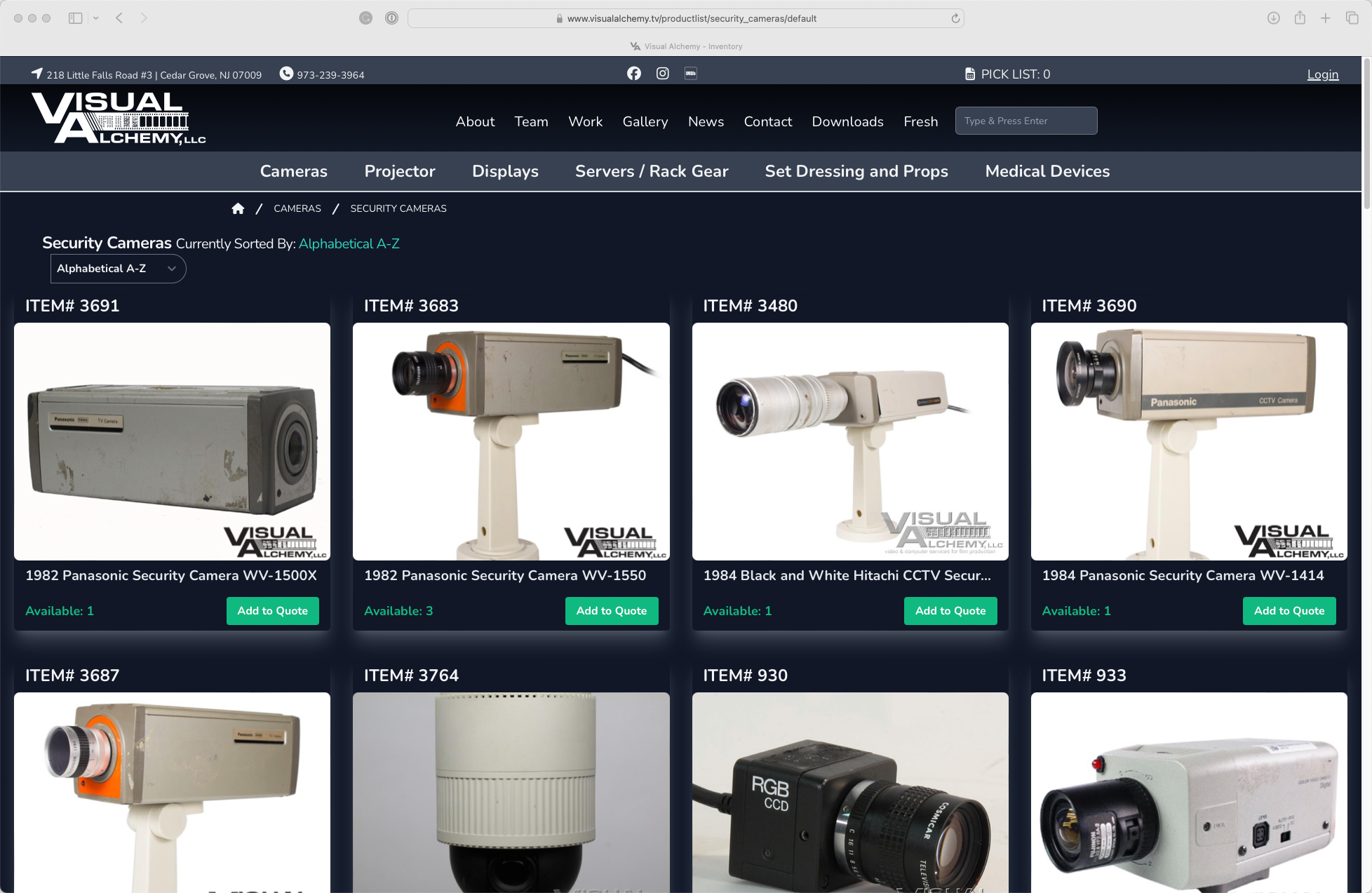Image resolution: width=1372 pixels, height=893 pixels.
Task: Open the item 3687 camera thumbnail
Action: 172,792
